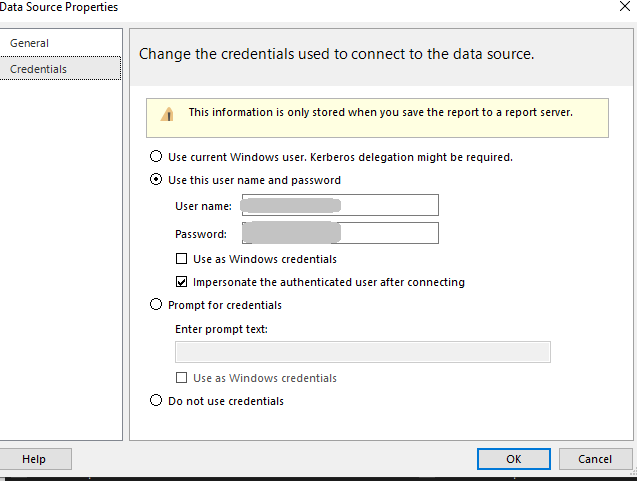This screenshot has width=637, height=481.
Task: Click the Enter prompt text box
Action: click(363, 352)
